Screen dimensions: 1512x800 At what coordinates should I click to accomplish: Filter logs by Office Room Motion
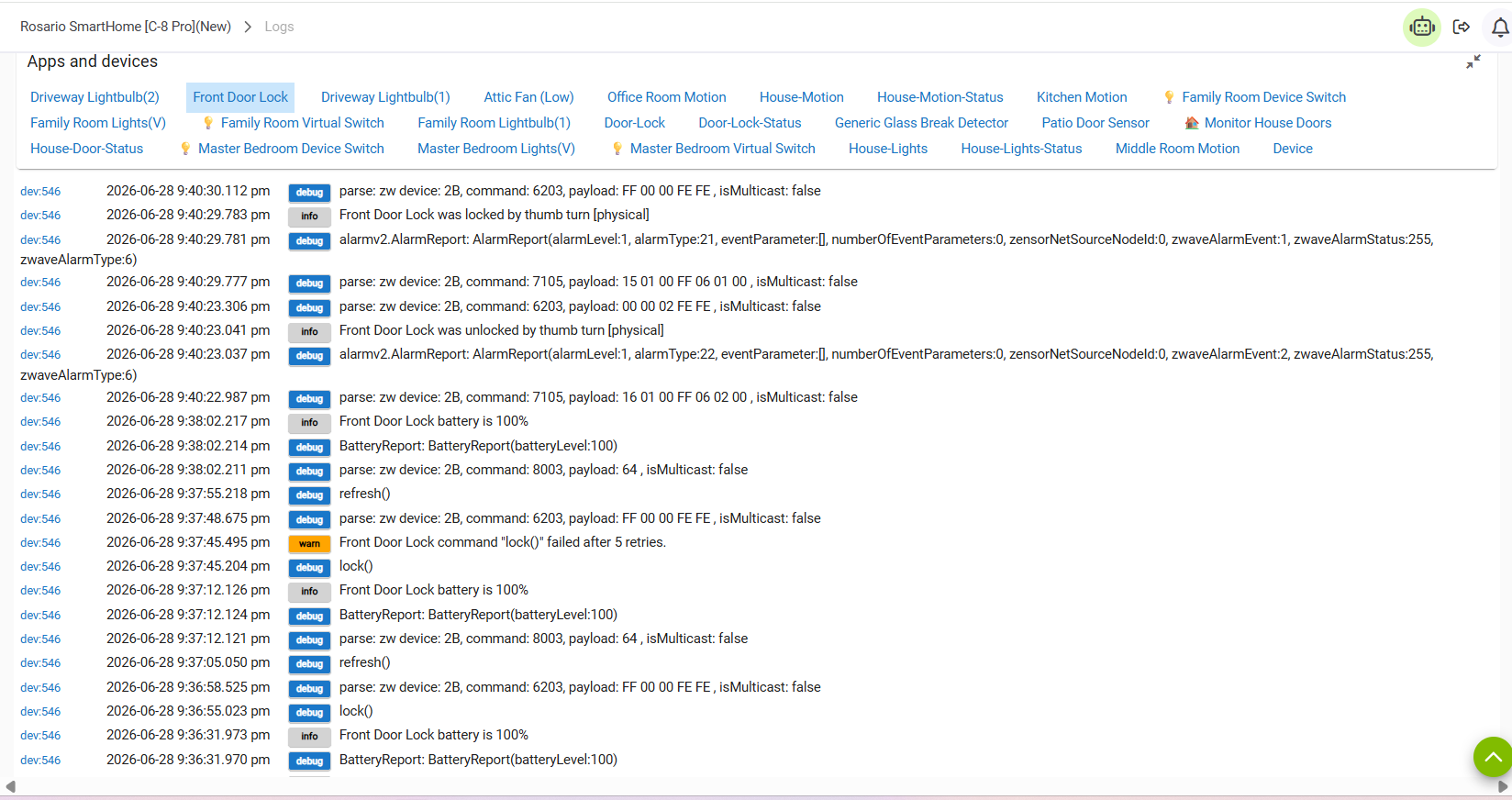pos(666,97)
